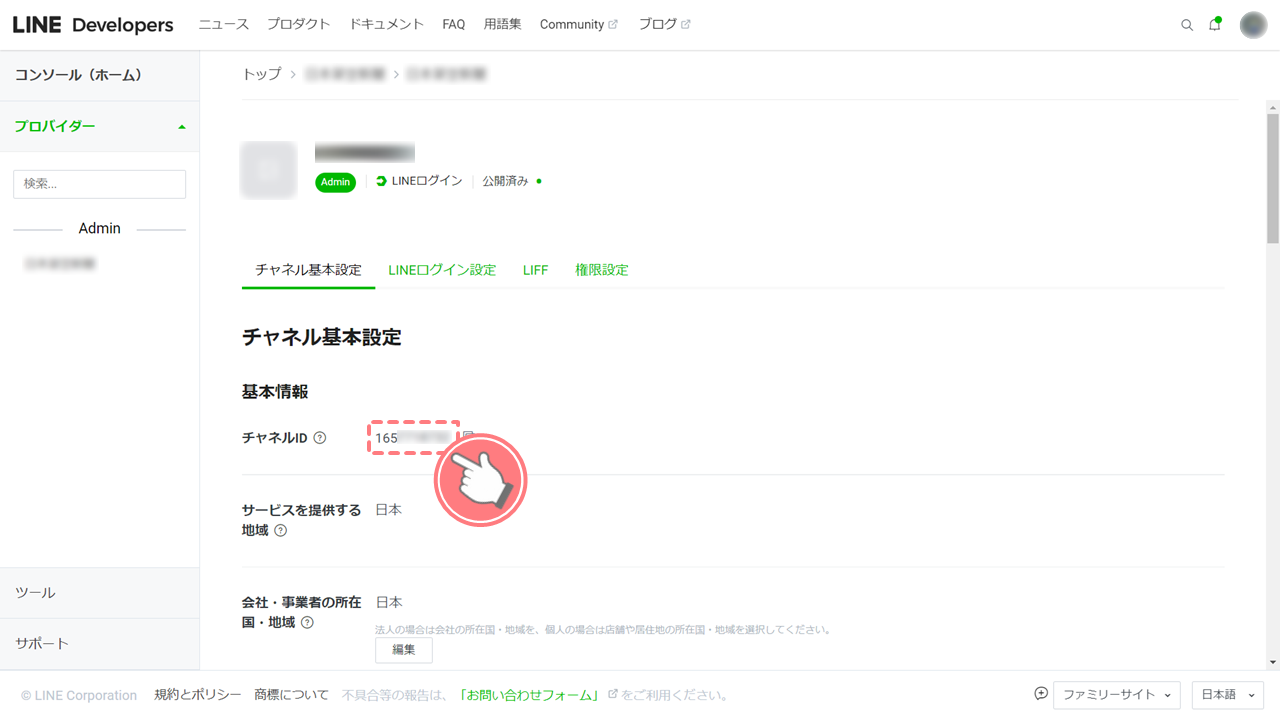Click the help icon beside チャネルID
1280x720 pixels.
[x=320, y=438]
